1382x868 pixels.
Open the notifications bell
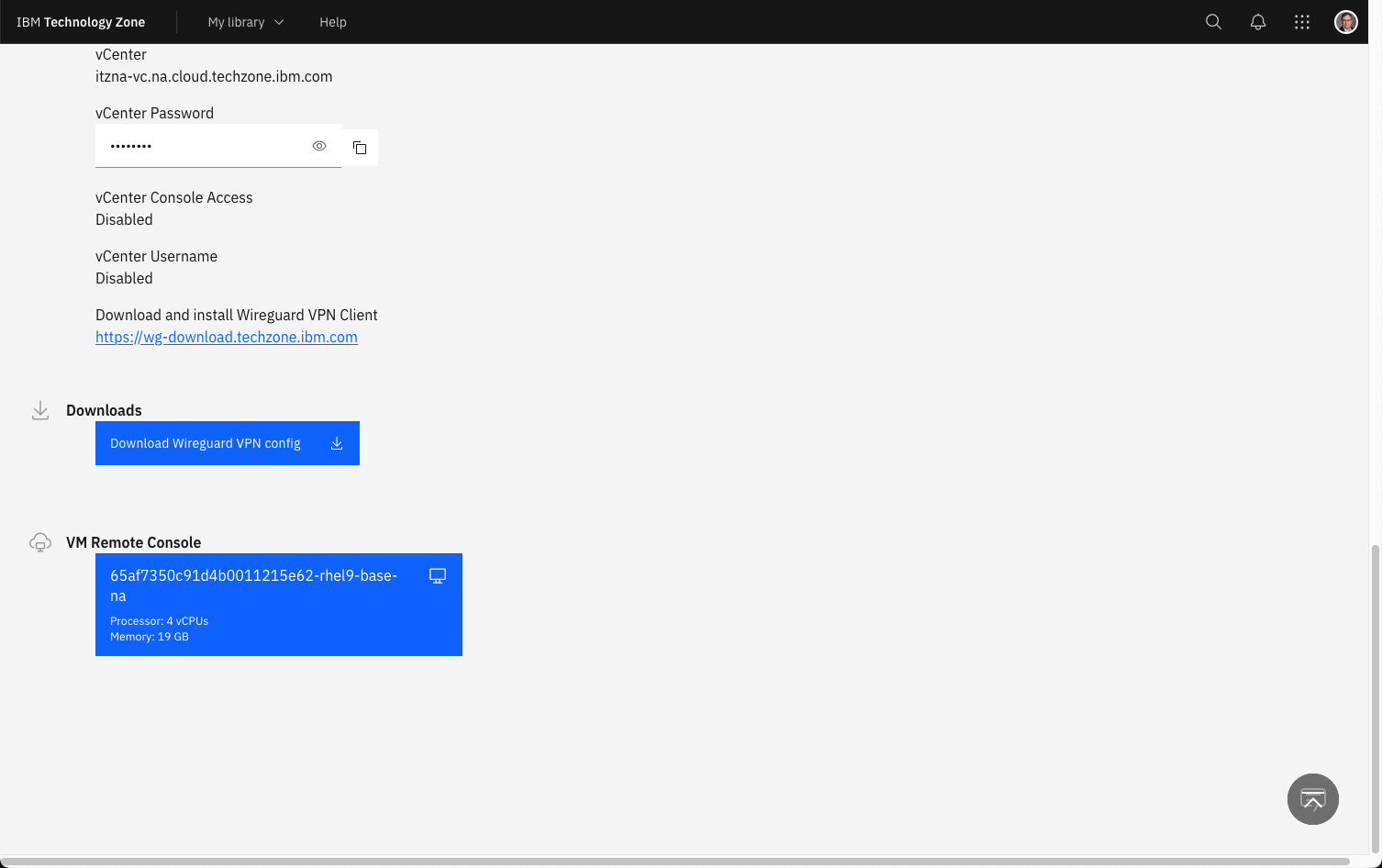tap(1258, 22)
